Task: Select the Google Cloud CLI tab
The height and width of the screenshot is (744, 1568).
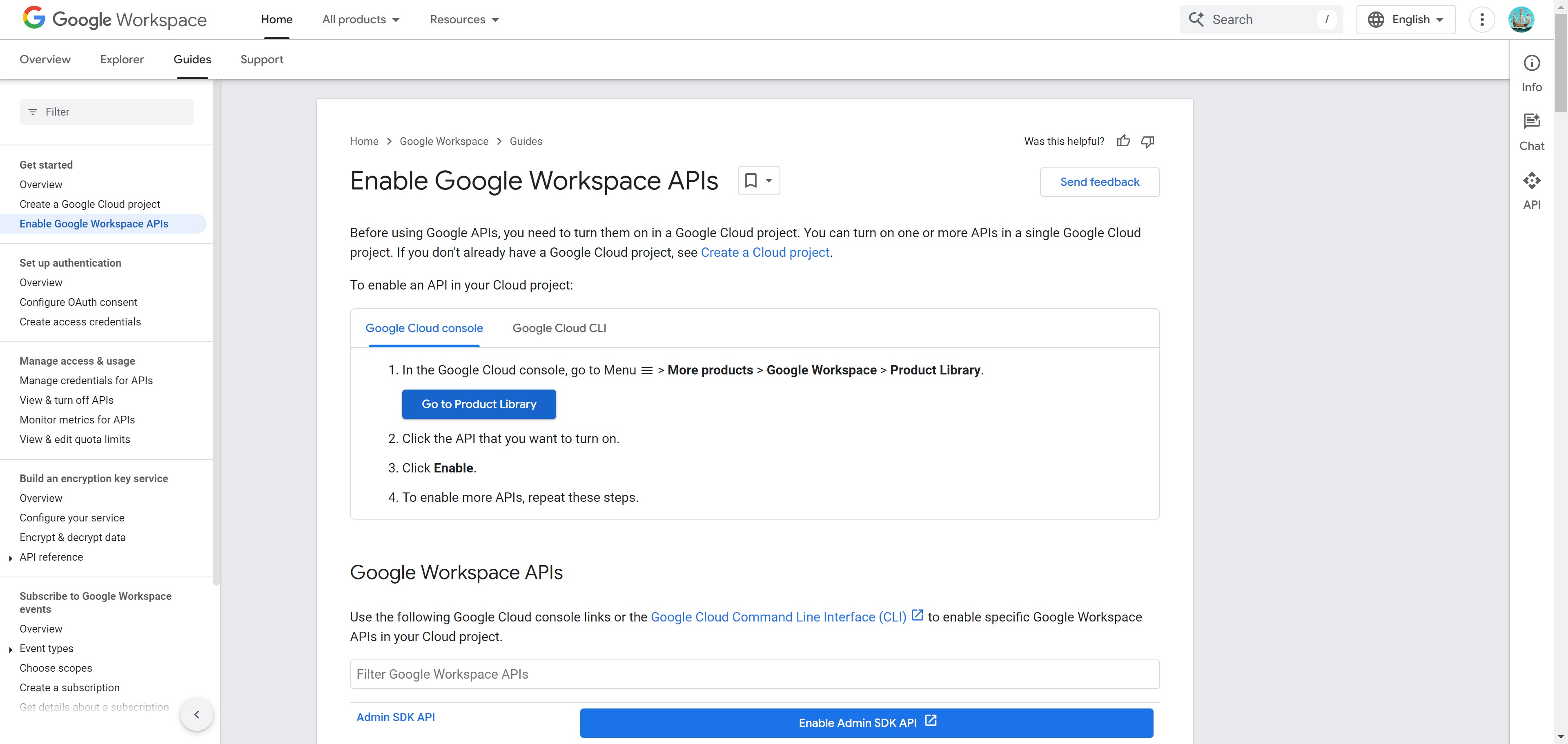Action: 559,327
